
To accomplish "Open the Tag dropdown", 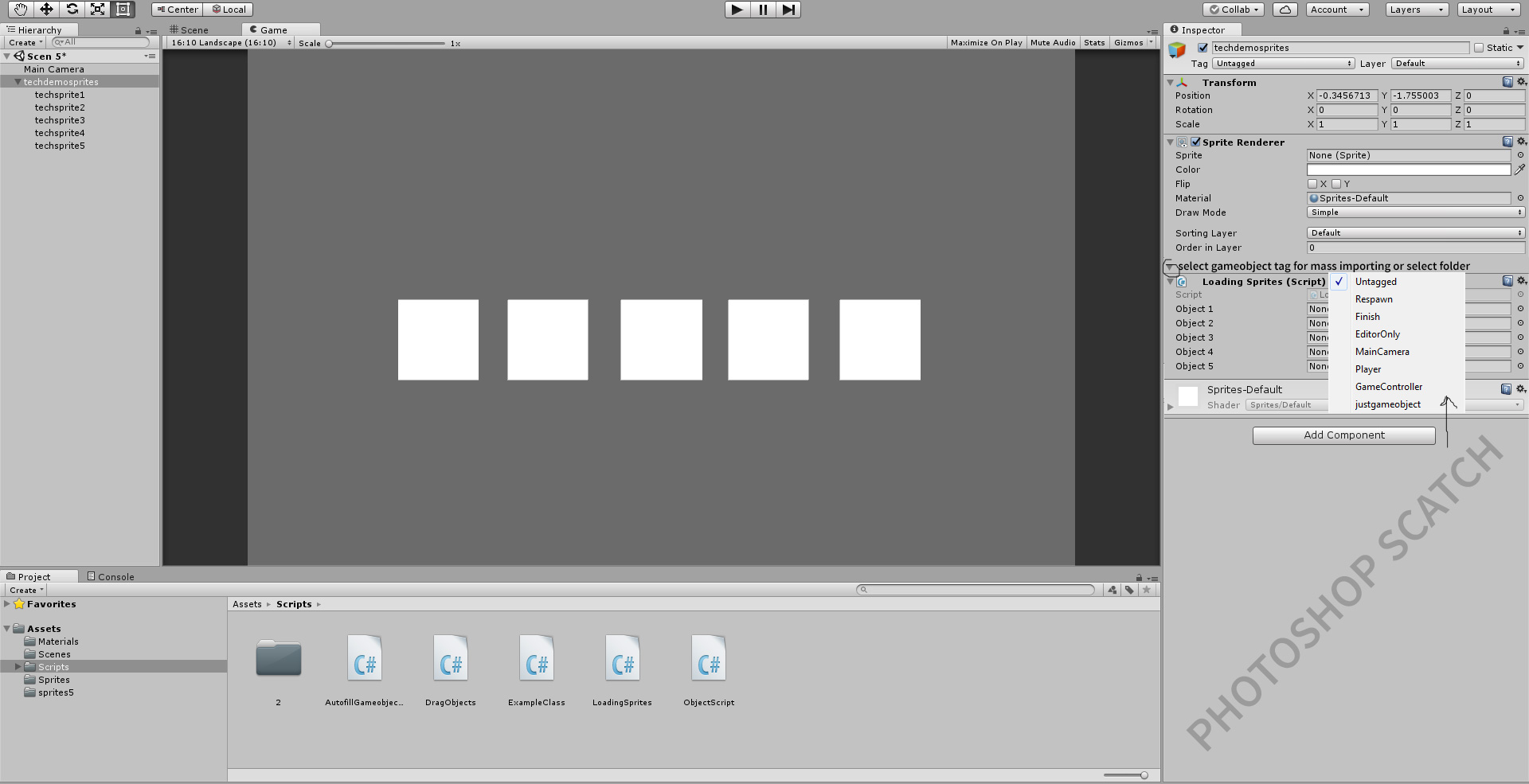I will 1283,64.
